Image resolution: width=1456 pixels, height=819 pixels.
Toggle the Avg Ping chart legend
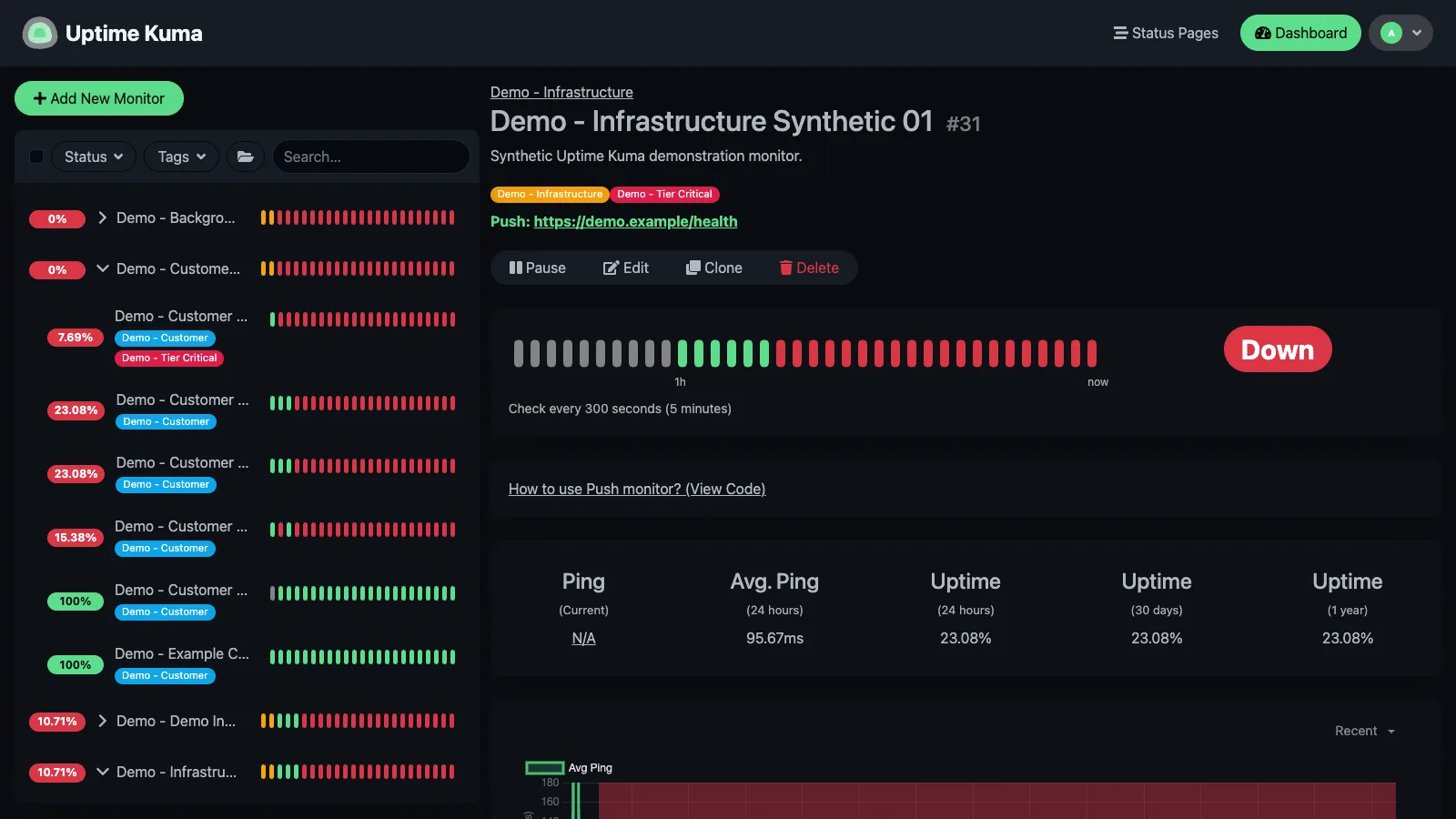569,768
